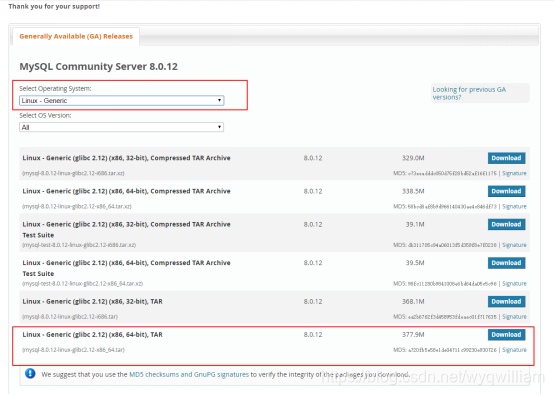Select filename mysql-test-8.0.12 x86_64.tar.xz text
Screen dimensions: 554x395
click(x=83, y=283)
